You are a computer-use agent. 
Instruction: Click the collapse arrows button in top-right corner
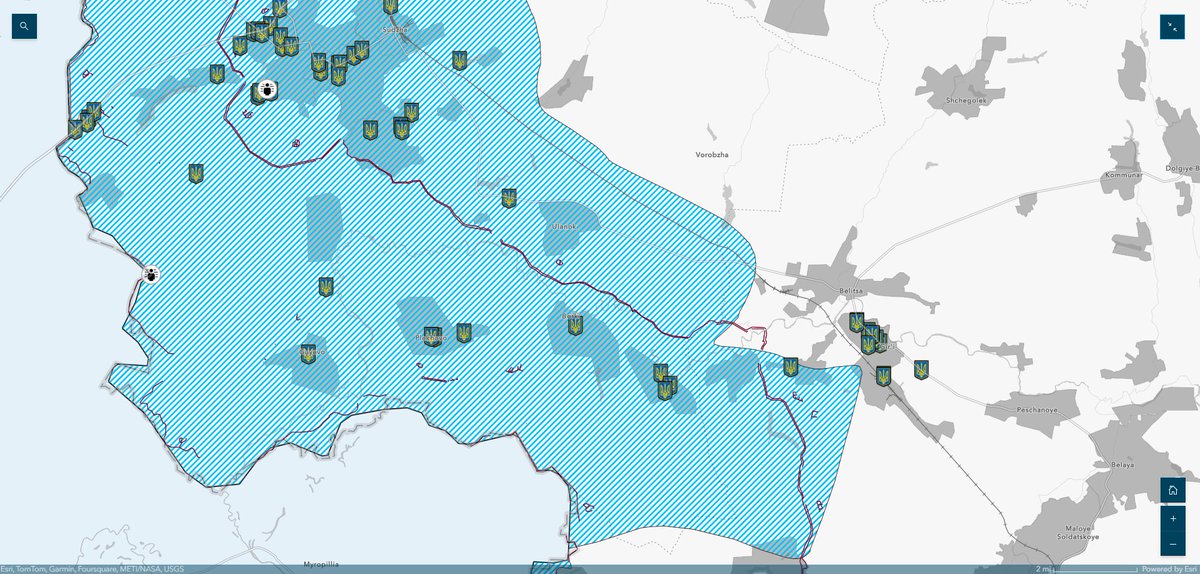coord(1172,26)
